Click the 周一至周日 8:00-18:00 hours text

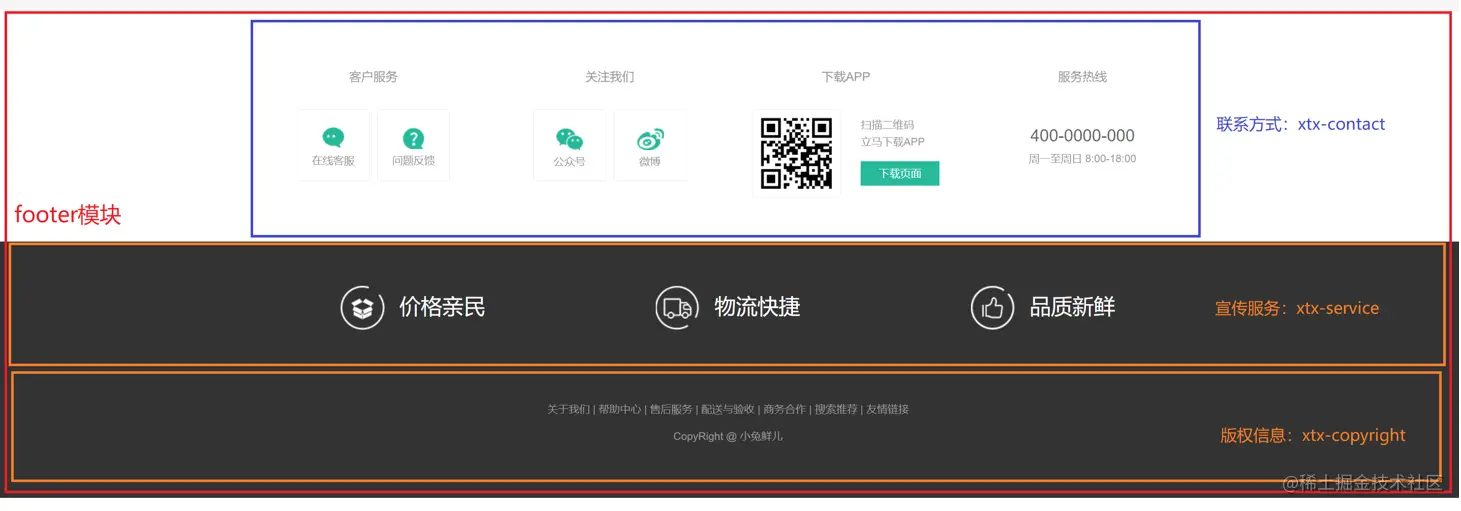point(1082,159)
